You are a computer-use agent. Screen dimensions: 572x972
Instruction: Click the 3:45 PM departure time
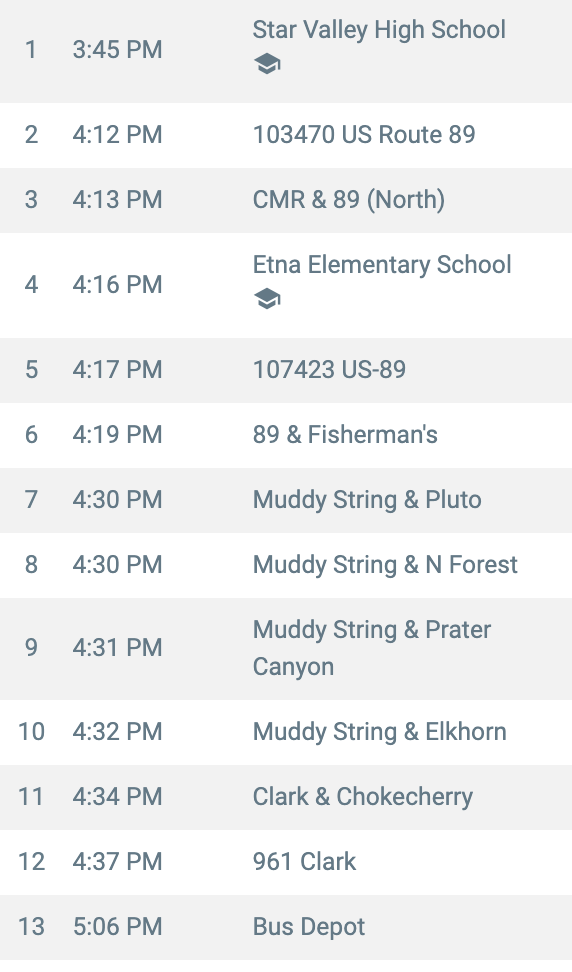coord(117,50)
